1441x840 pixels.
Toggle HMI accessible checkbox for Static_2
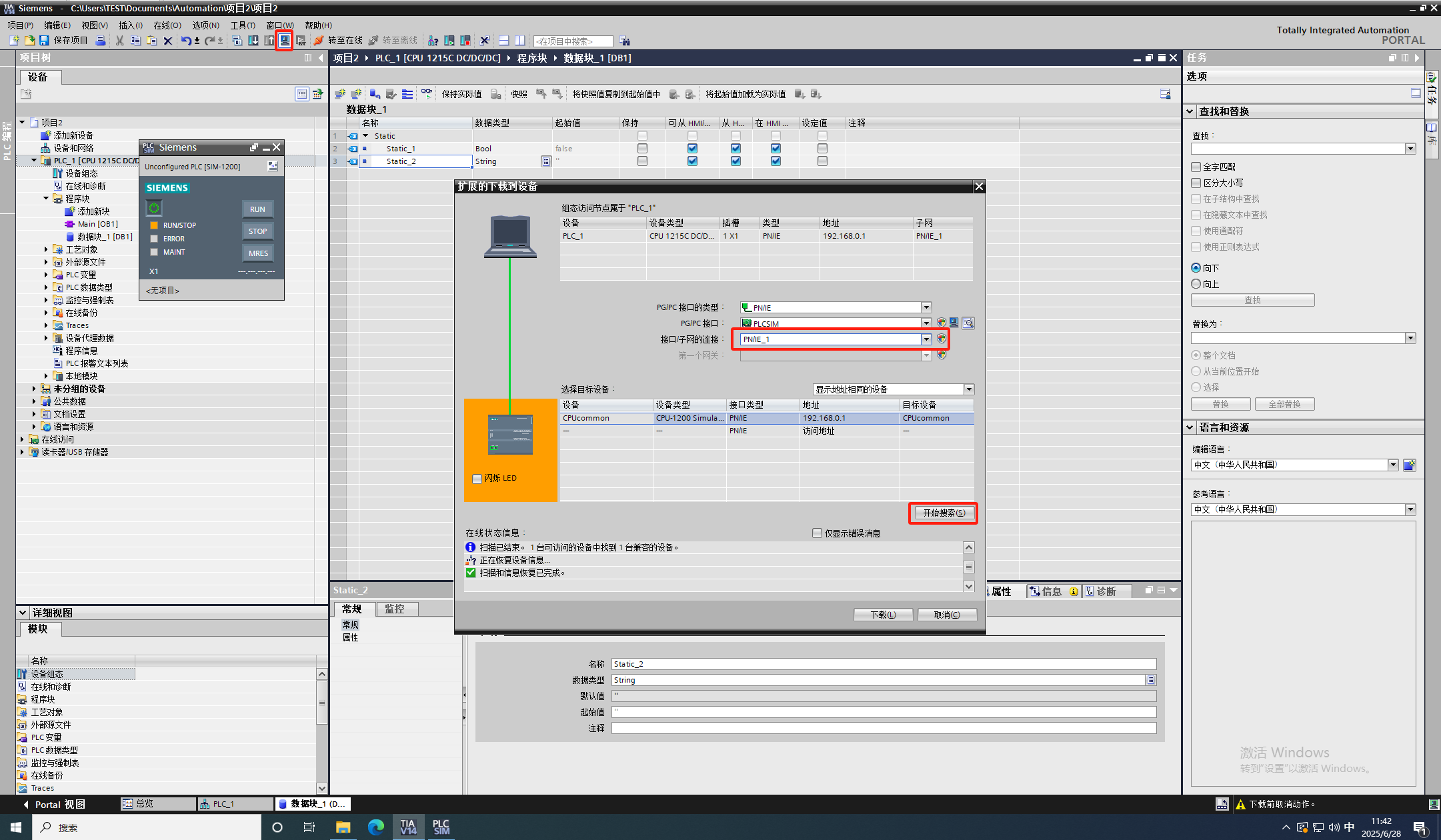click(x=692, y=161)
